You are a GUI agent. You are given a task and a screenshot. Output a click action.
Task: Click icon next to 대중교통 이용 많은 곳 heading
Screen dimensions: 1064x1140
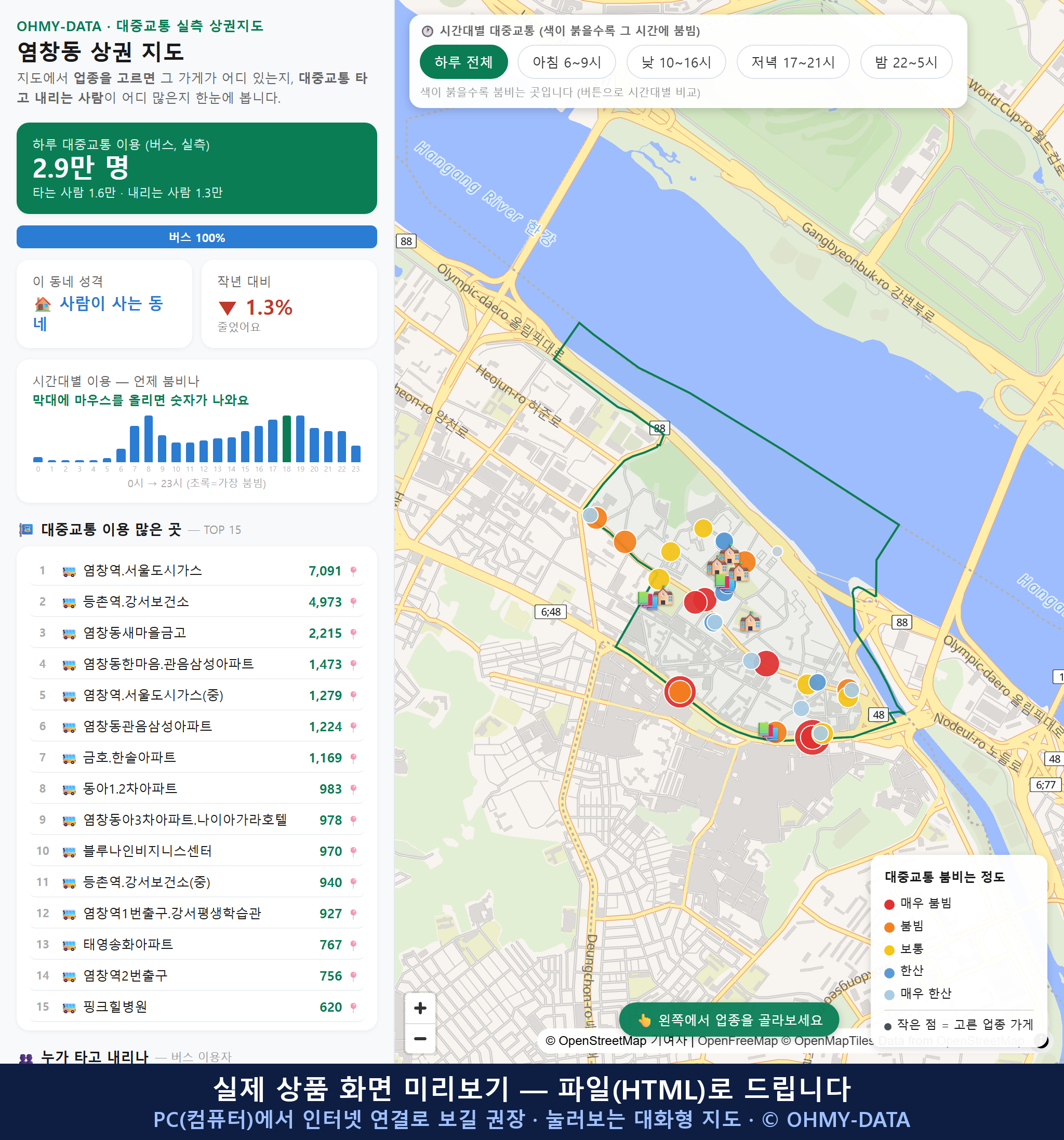(26, 530)
